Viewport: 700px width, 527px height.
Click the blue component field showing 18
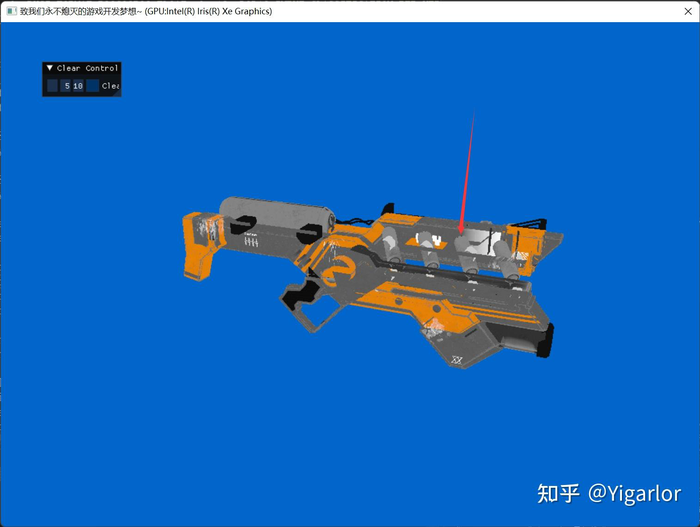click(78, 86)
